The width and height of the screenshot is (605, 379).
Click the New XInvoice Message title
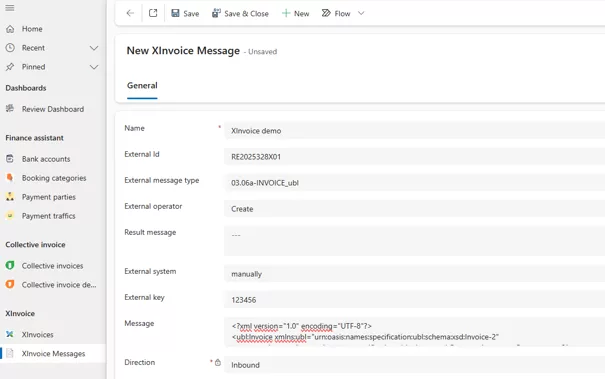[183, 51]
